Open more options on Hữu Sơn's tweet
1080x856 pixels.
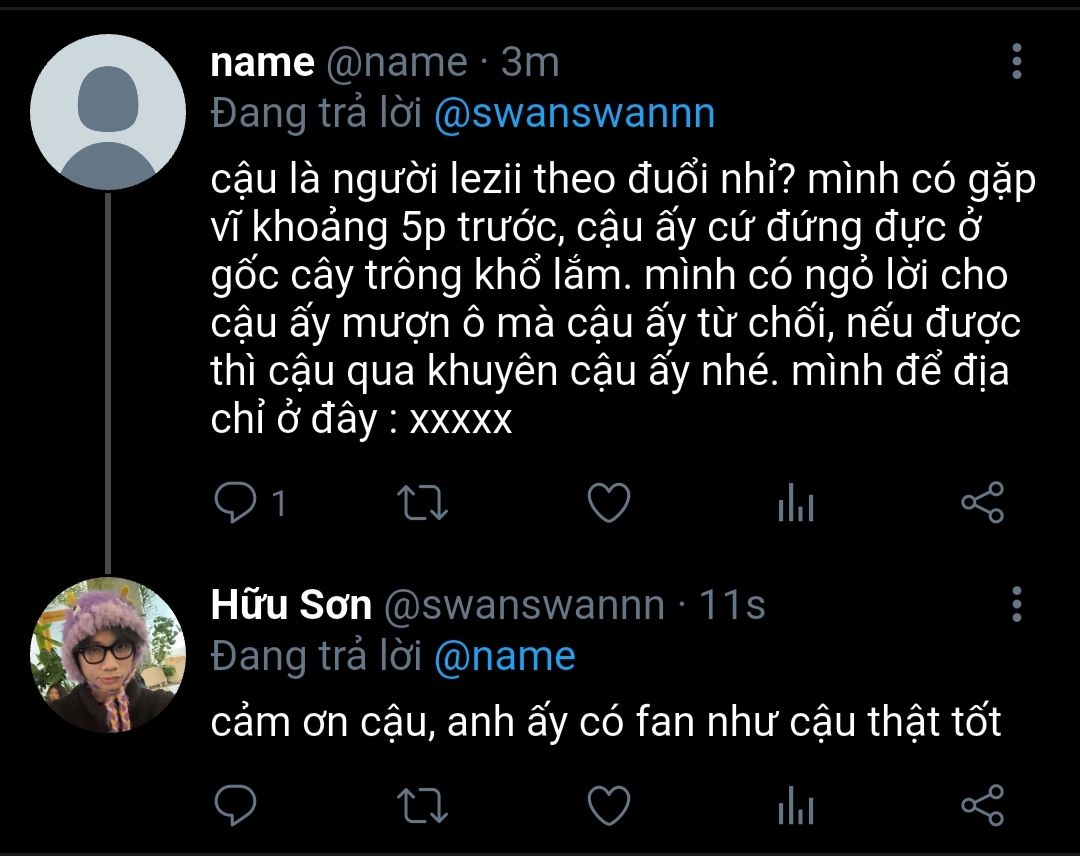click(x=1017, y=604)
